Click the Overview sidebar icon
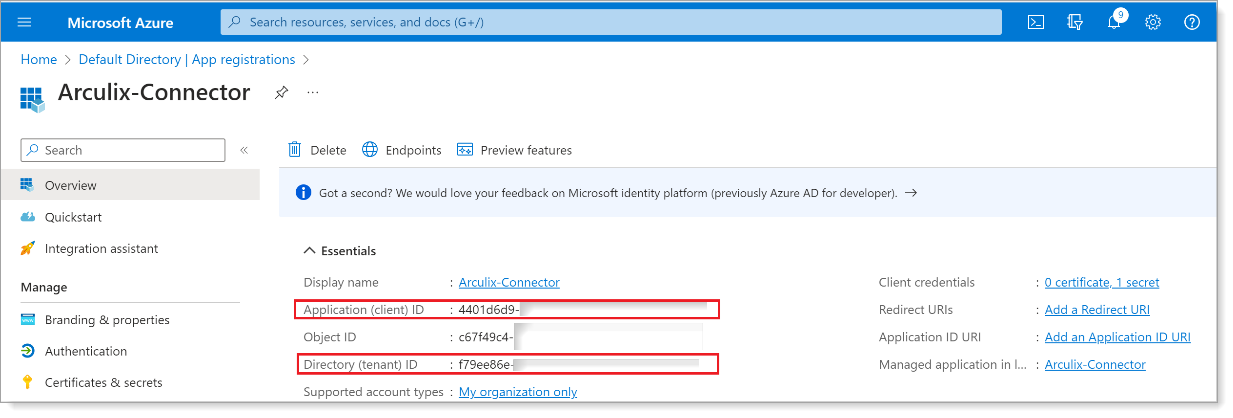1233x418 pixels. coord(27,185)
